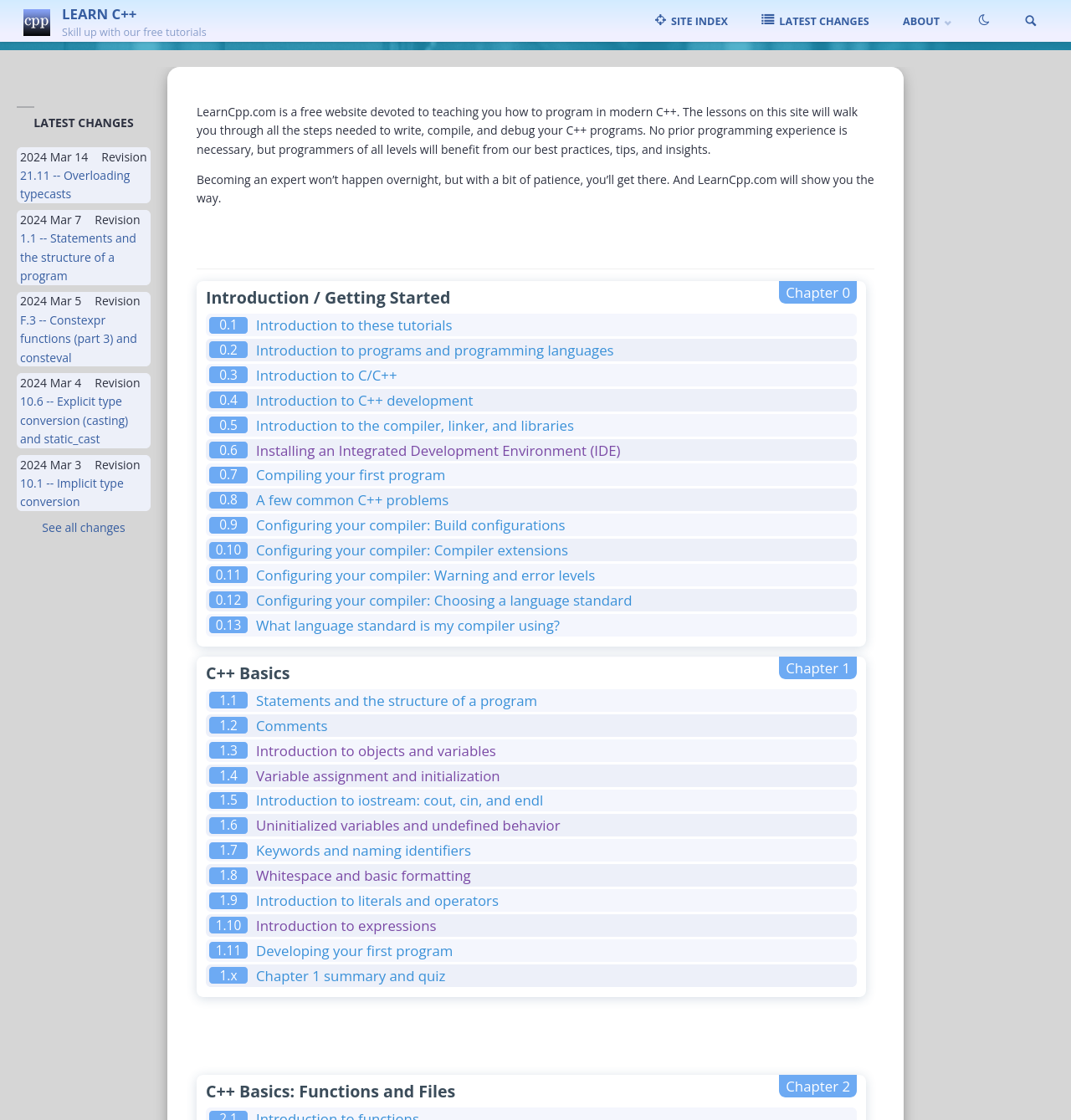Click the '0.13' lesson number badge
Image resolution: width=1071 pixels, height=1120 pixels.
(228, 625)
